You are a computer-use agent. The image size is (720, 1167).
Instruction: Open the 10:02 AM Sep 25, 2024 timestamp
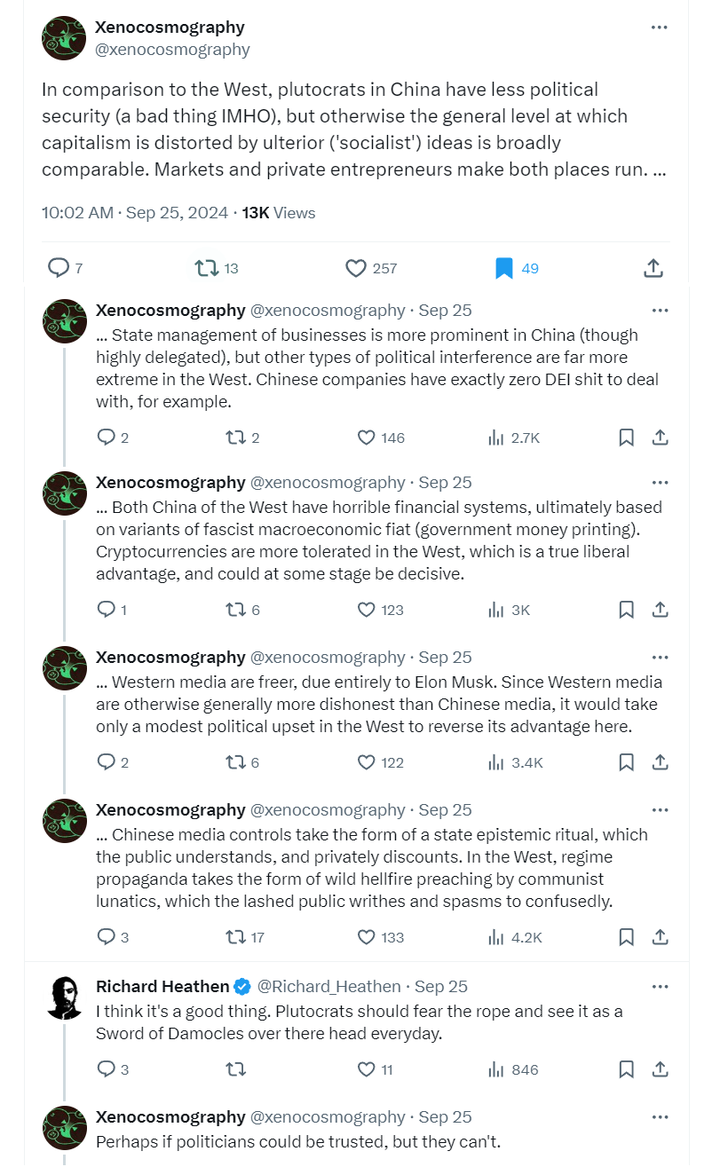(x=135, y=213)
